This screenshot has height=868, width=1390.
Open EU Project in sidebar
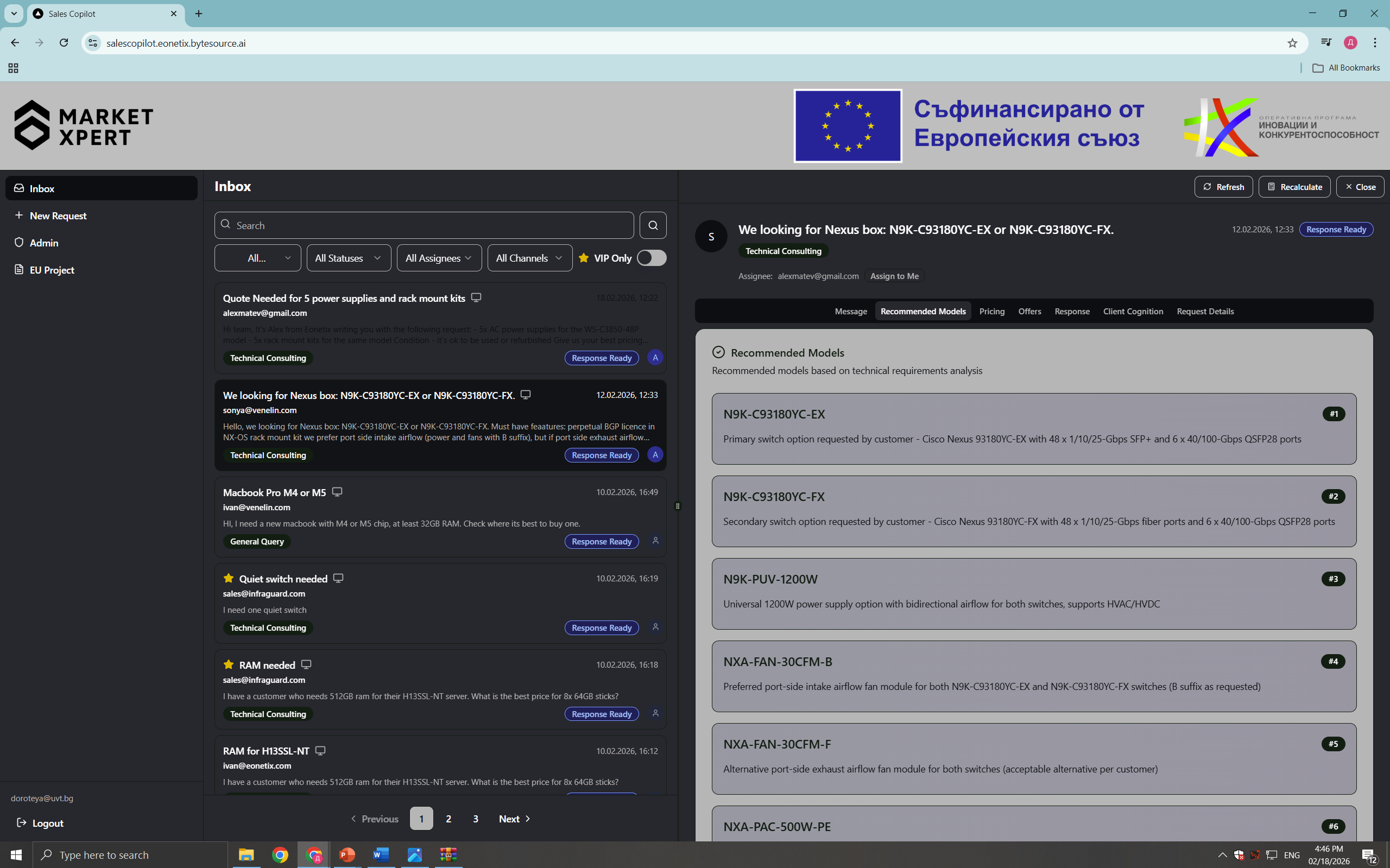click(52, 270)
